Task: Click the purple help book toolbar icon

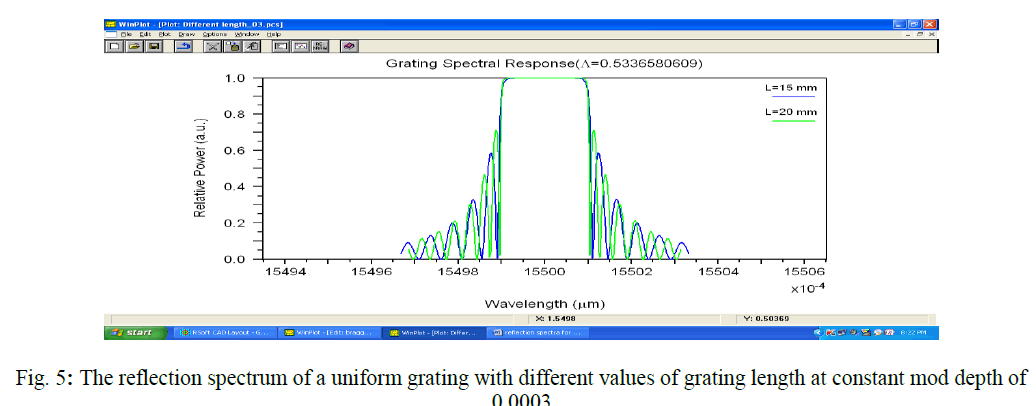Action: click(349, 46)
